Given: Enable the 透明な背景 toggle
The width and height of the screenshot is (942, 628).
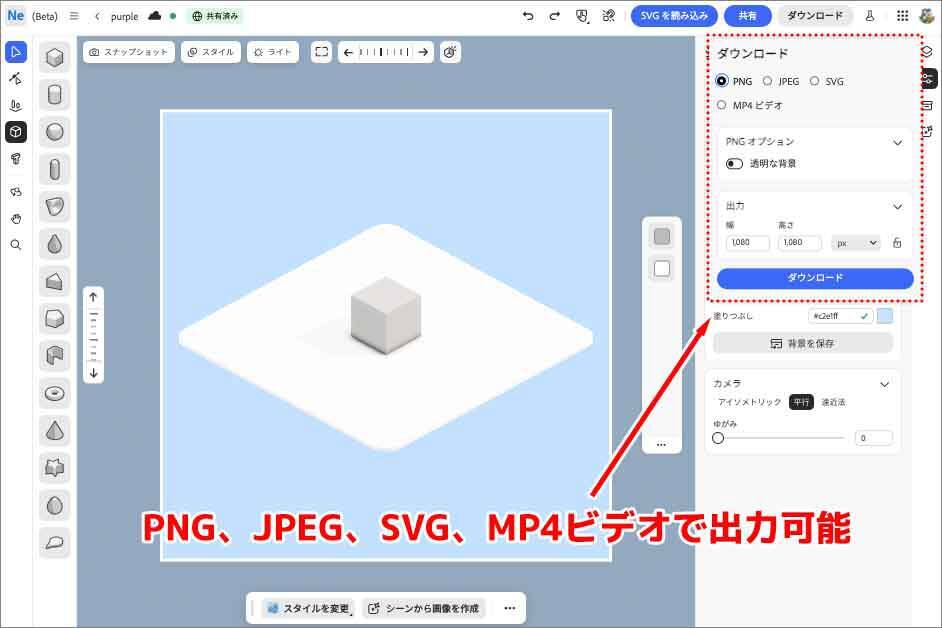Looking at the screenshot, I should click(735, 163).
